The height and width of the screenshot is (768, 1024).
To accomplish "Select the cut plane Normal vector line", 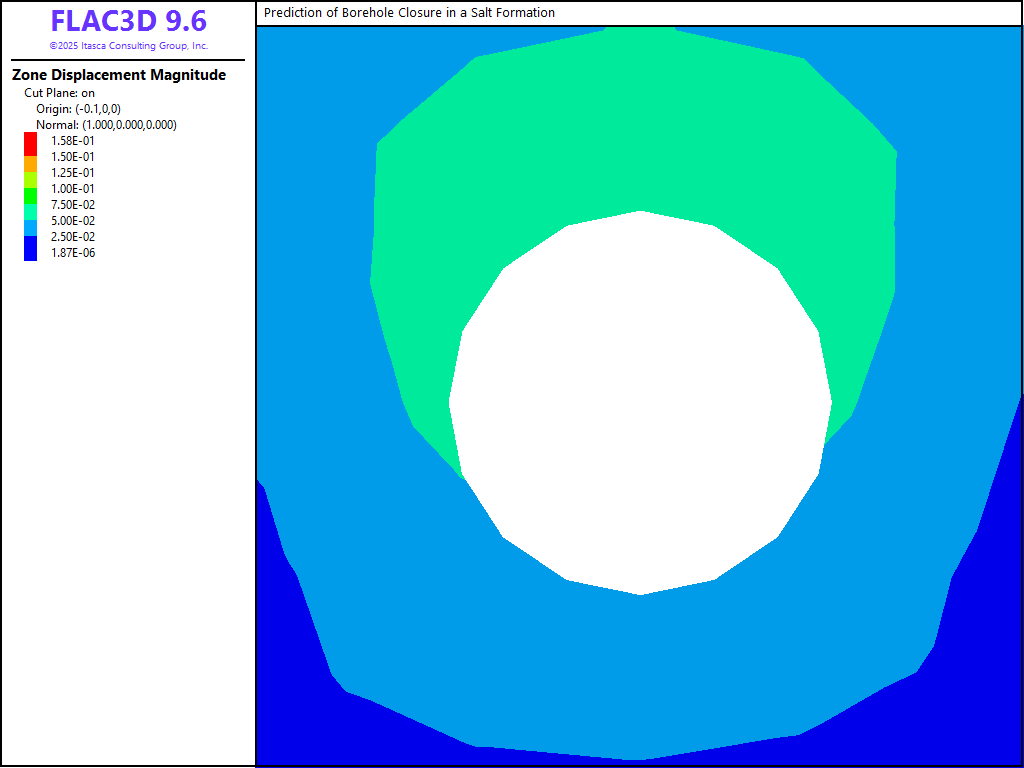I will (x=106, y=125).
